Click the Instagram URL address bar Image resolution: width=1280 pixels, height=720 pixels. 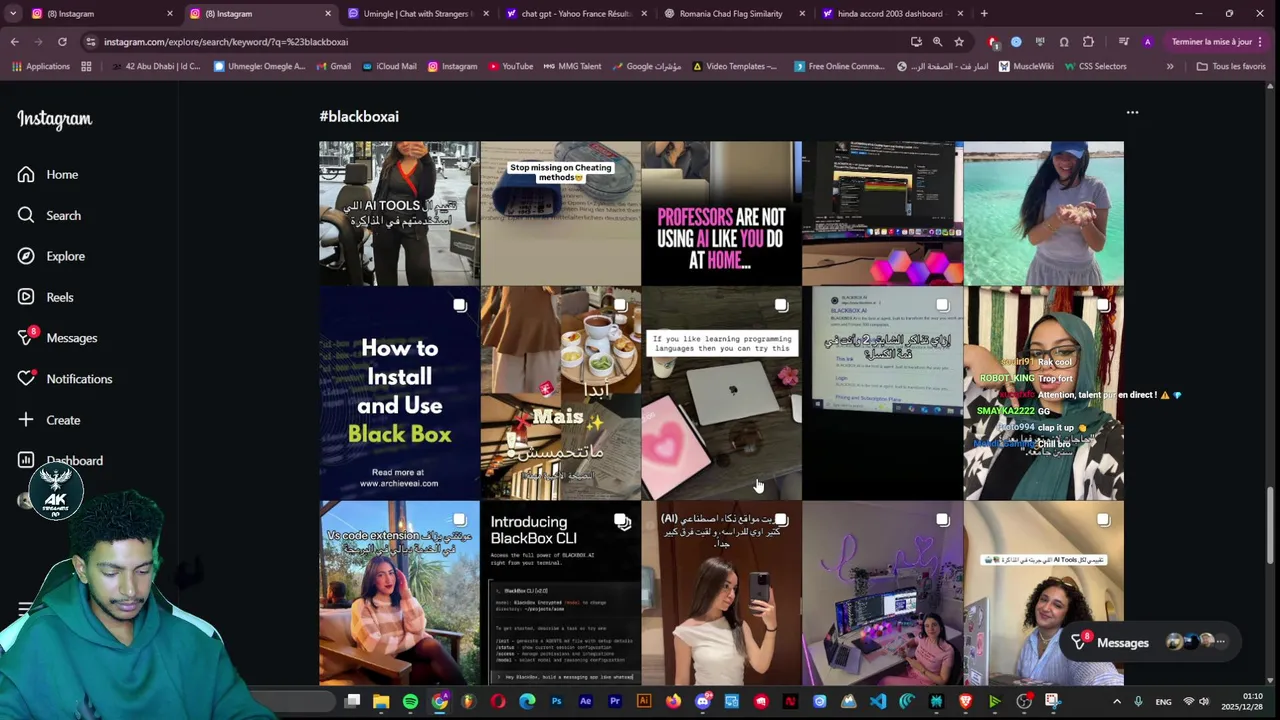[x=490, y=42]
